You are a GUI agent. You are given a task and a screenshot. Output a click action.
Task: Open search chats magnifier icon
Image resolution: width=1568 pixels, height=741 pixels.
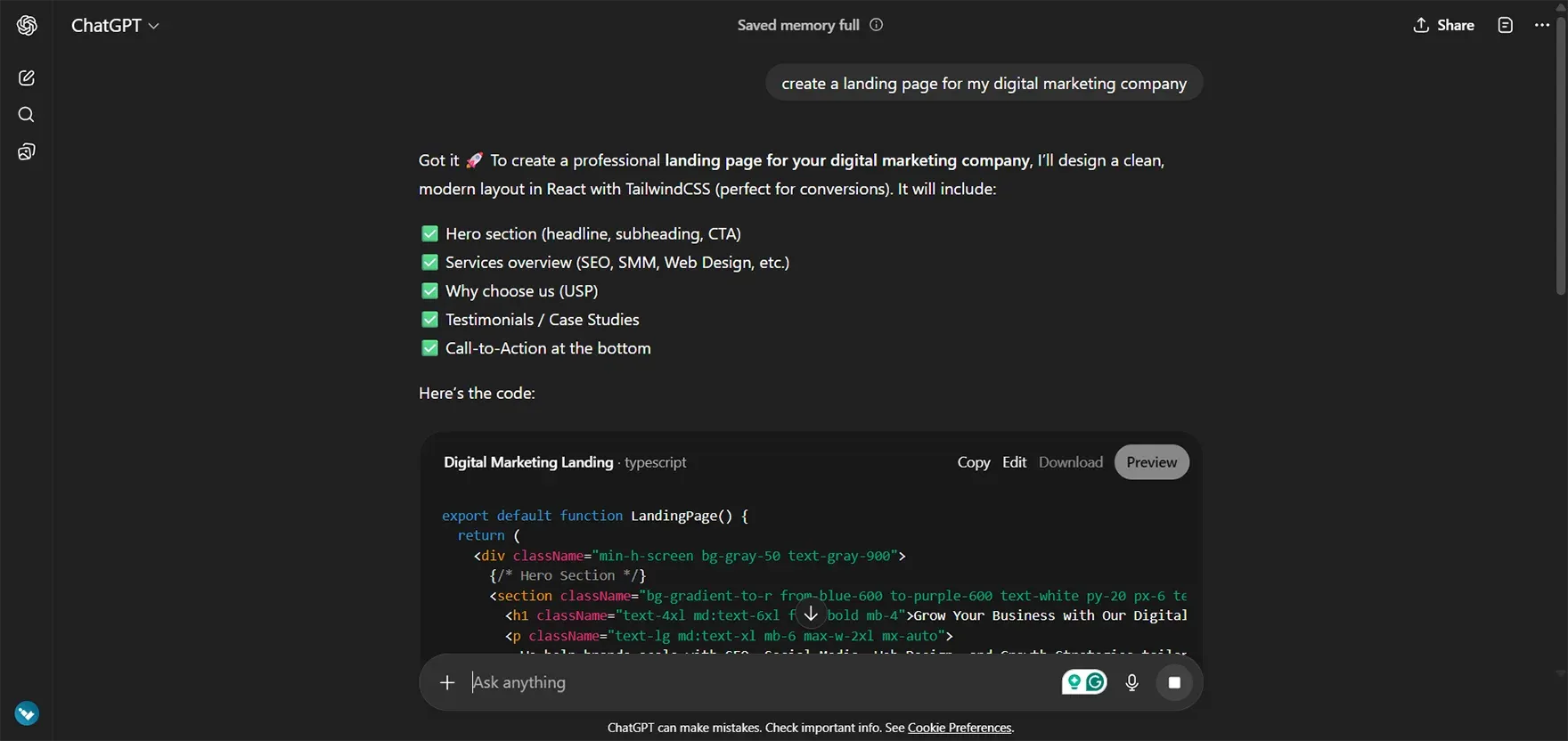(x=27, y=115)
